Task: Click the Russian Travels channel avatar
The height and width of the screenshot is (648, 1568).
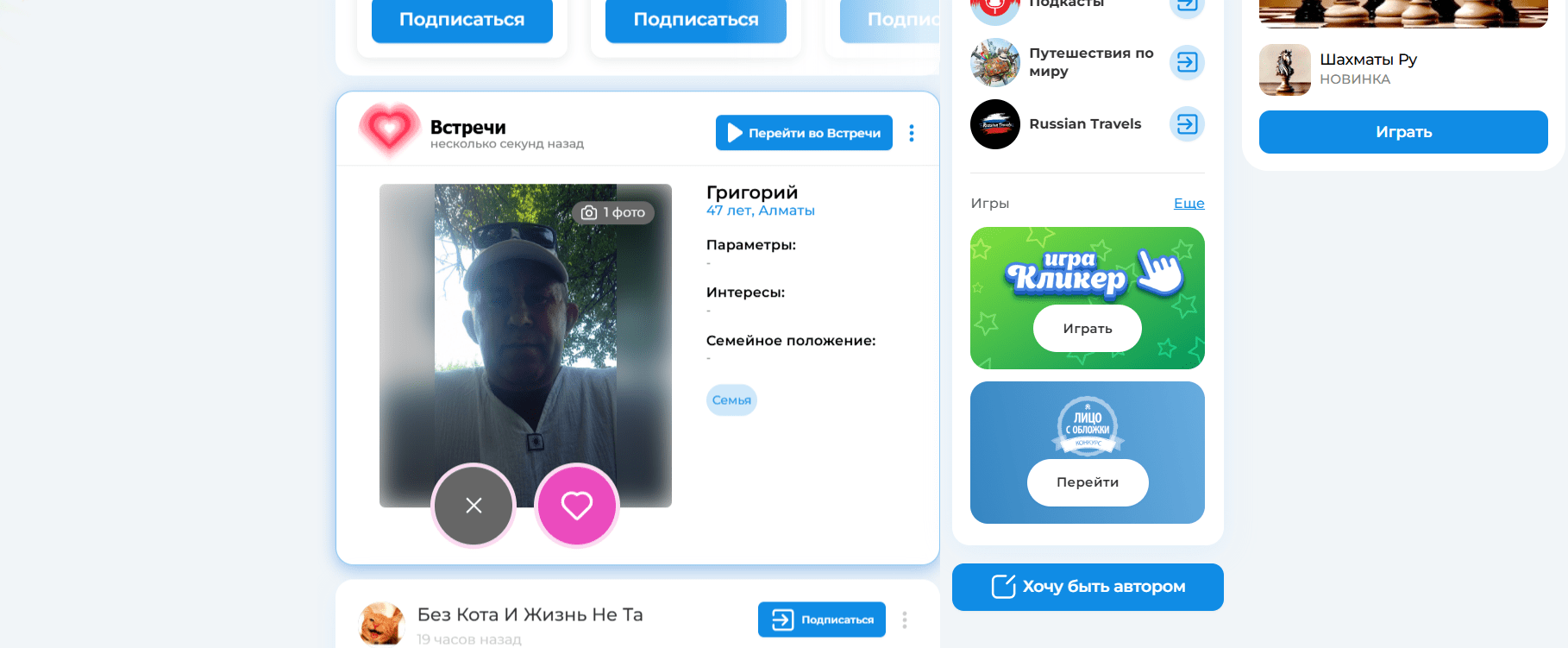Action: tap(994, 124)
